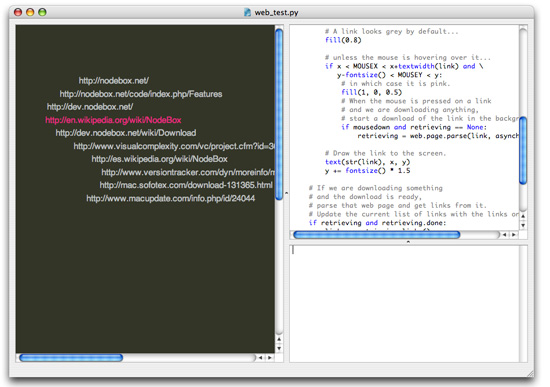Open the versiontracker.com moreinfo link
The image size is (550, 387).
[x=188, y=172]
